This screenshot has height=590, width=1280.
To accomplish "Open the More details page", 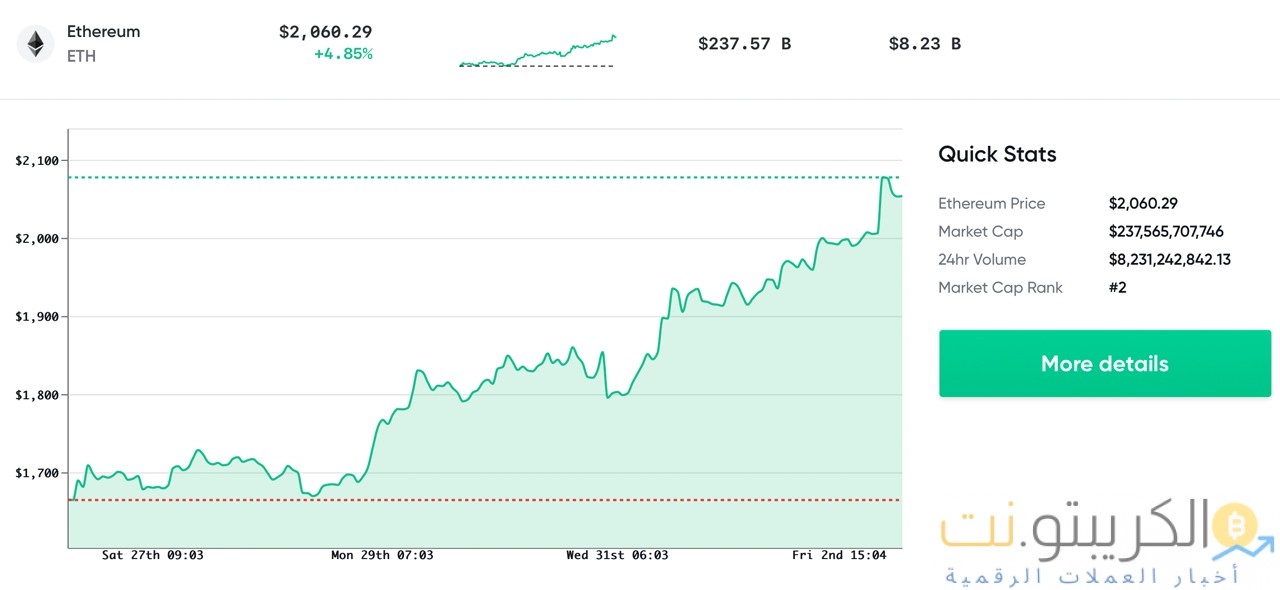I will click(1104, 363).
